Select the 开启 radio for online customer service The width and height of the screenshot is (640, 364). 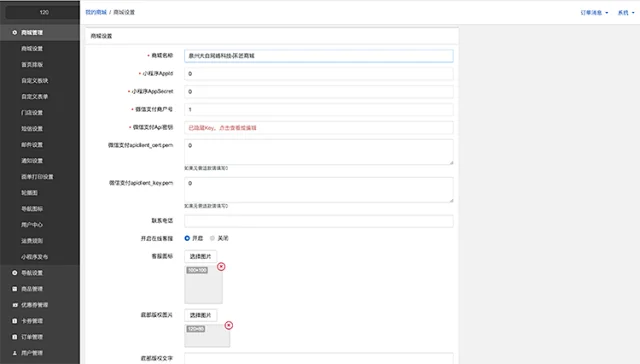pos(187,238)
